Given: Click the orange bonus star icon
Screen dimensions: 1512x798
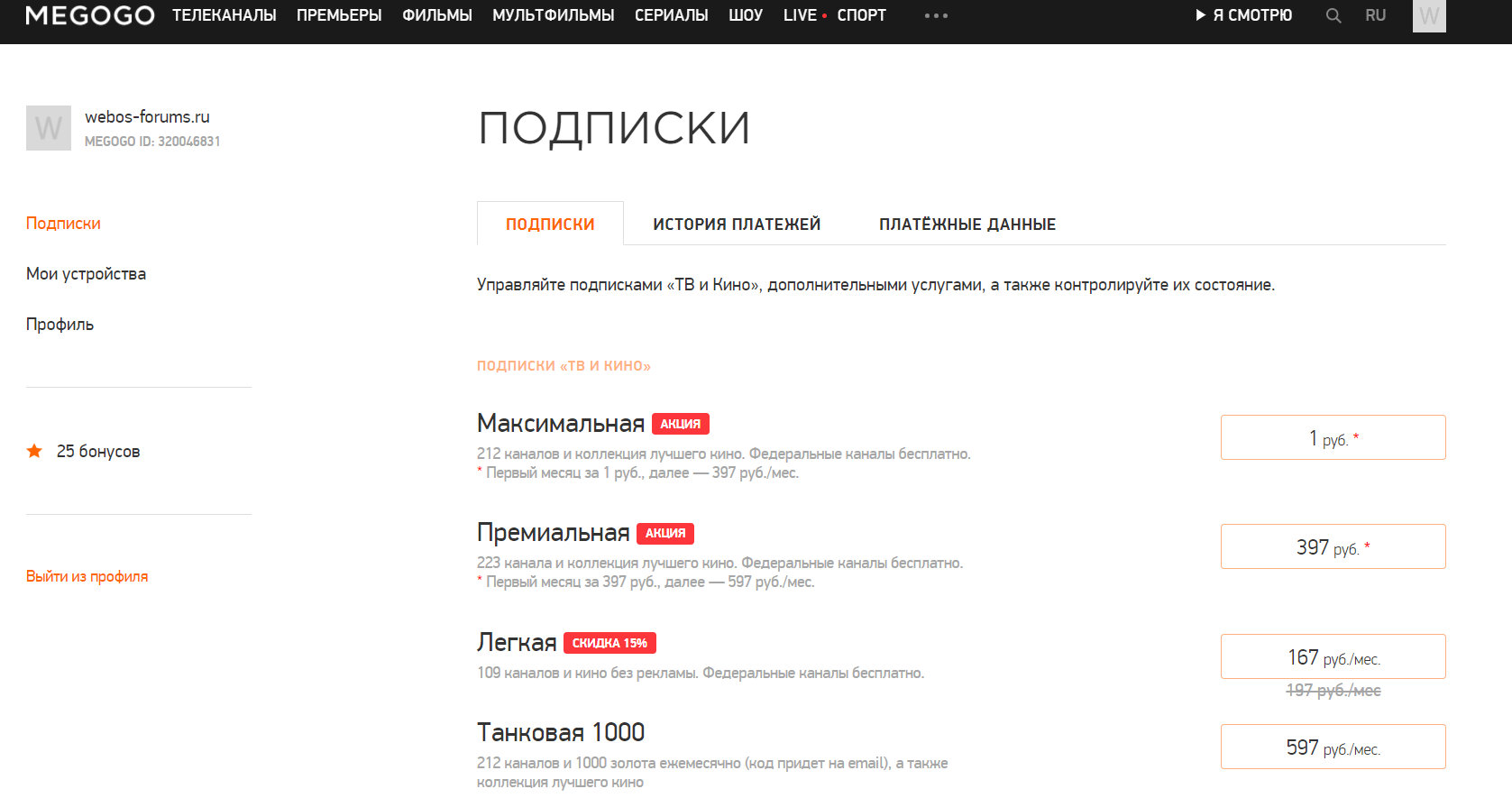Looking at the screenshot, I should [x=34, y=451].
